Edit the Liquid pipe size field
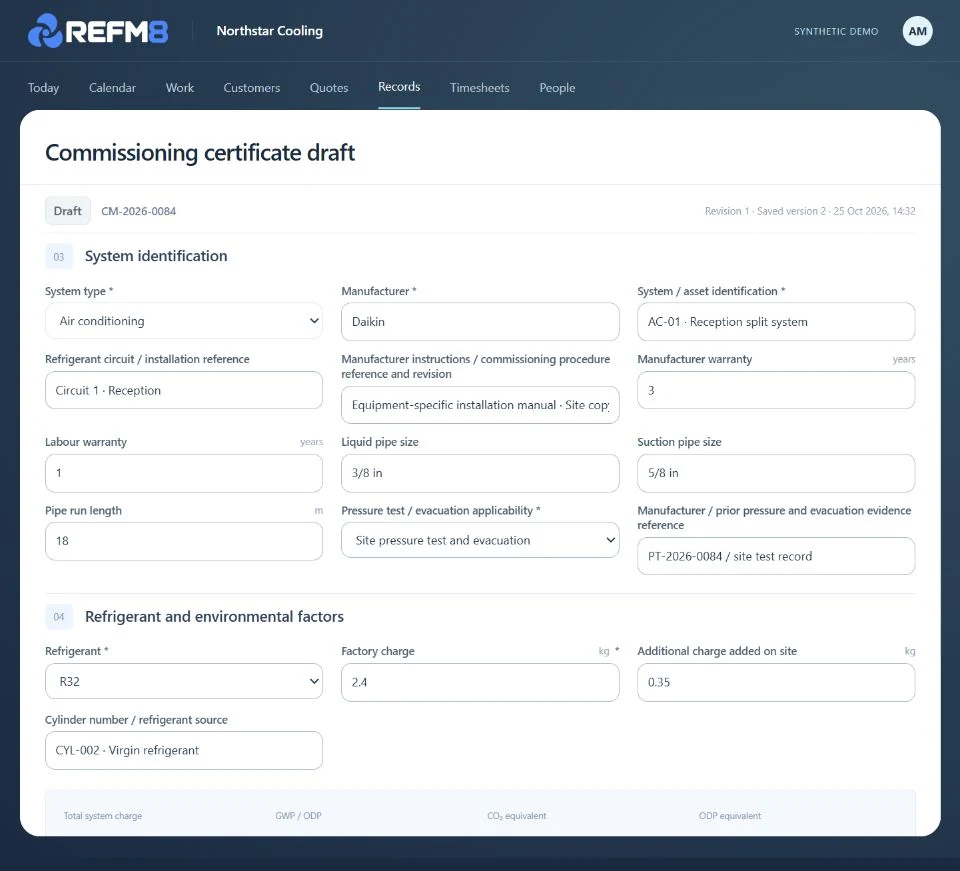 coord(480,473)
